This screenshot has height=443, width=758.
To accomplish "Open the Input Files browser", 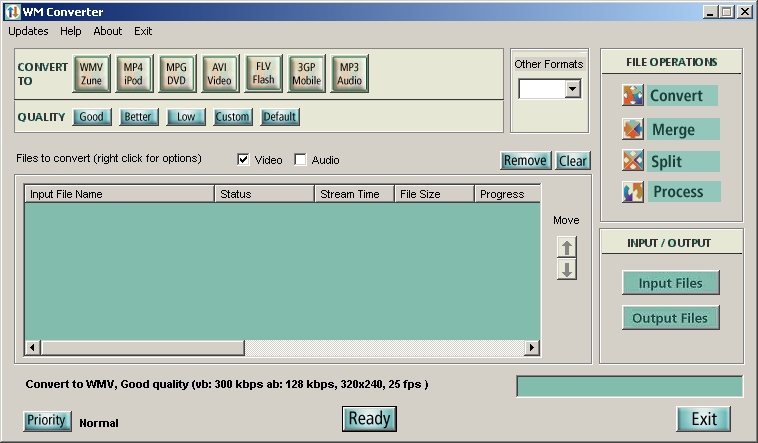I will coord(671,283).
